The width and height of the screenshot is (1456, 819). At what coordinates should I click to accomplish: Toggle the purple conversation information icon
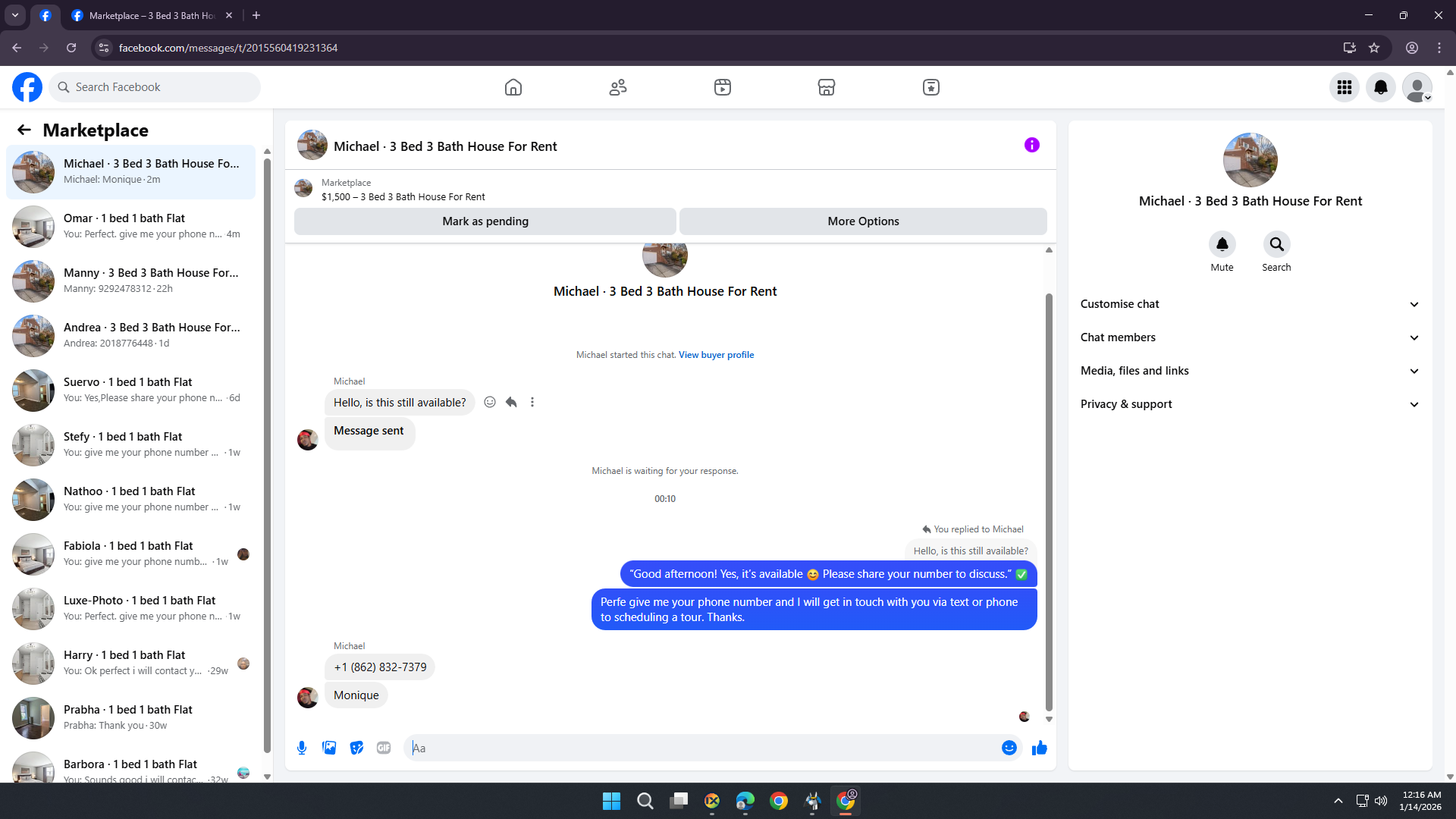click(x=1031, y=145)
